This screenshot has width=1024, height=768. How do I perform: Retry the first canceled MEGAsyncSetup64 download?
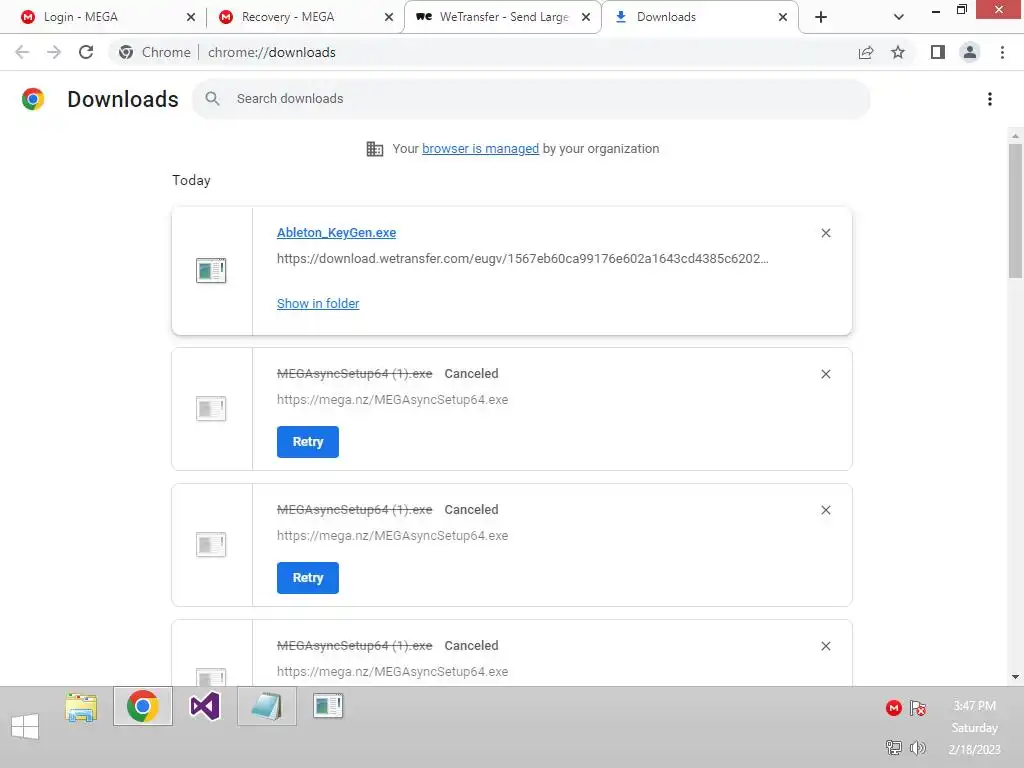[x=308, y=442]
